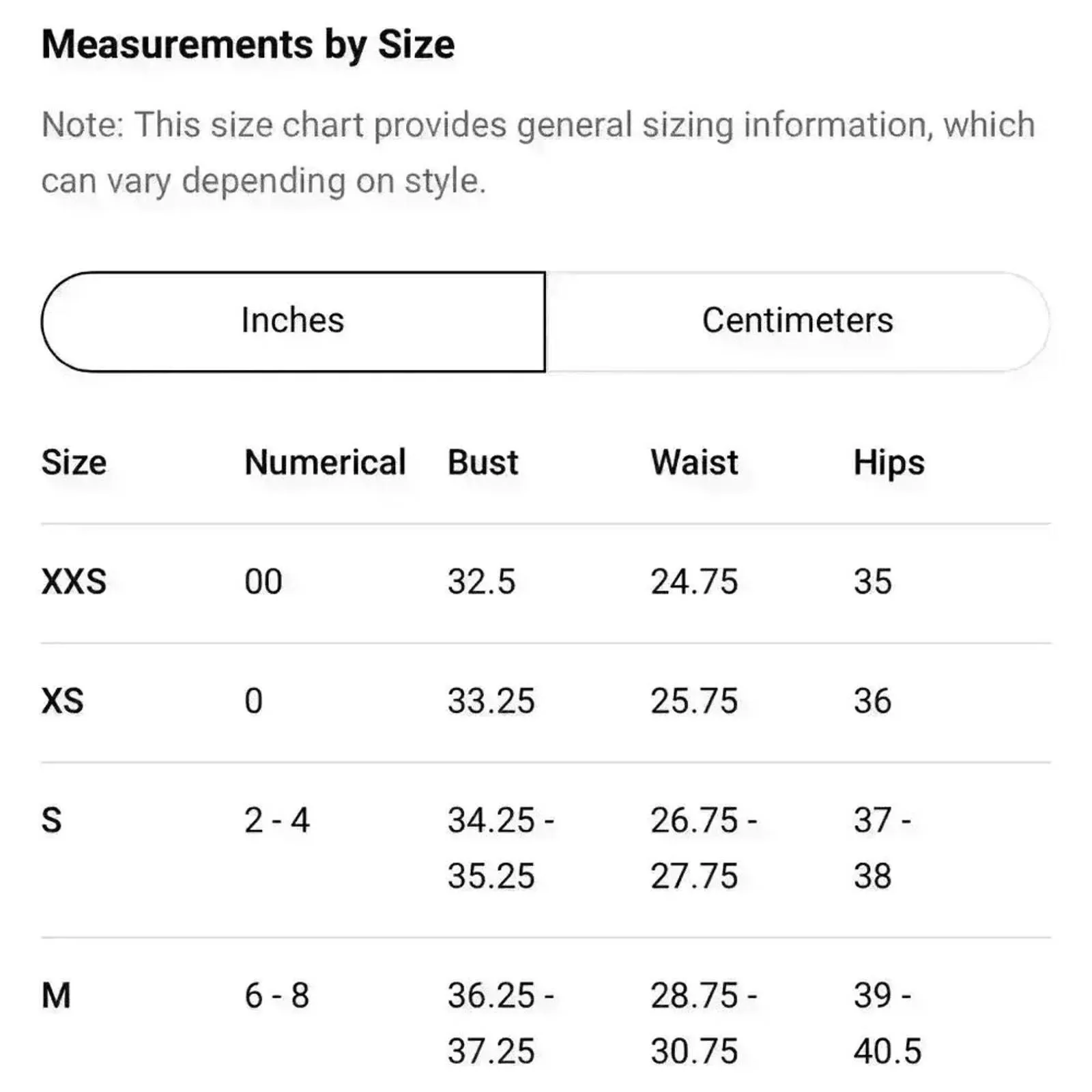Click the XS hips value 36
This screenshot has height=1092, width=1092.
tap(872, 702)
